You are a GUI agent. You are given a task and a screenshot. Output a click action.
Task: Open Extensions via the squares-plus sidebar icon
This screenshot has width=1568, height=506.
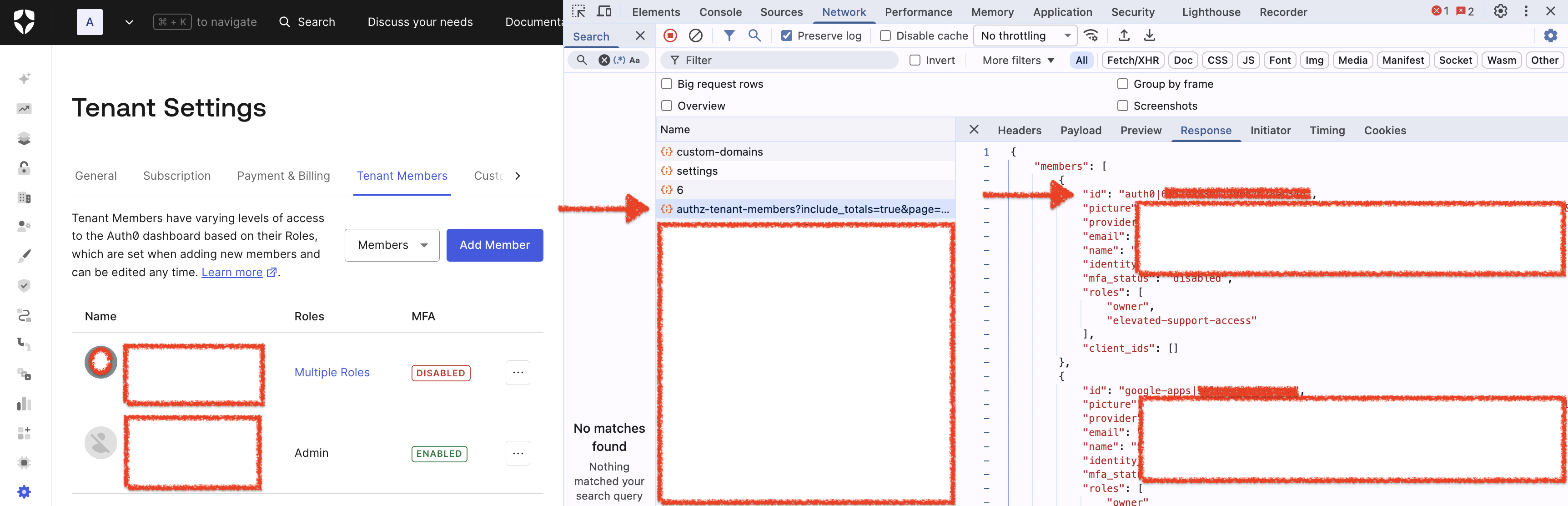click(25, 433)
